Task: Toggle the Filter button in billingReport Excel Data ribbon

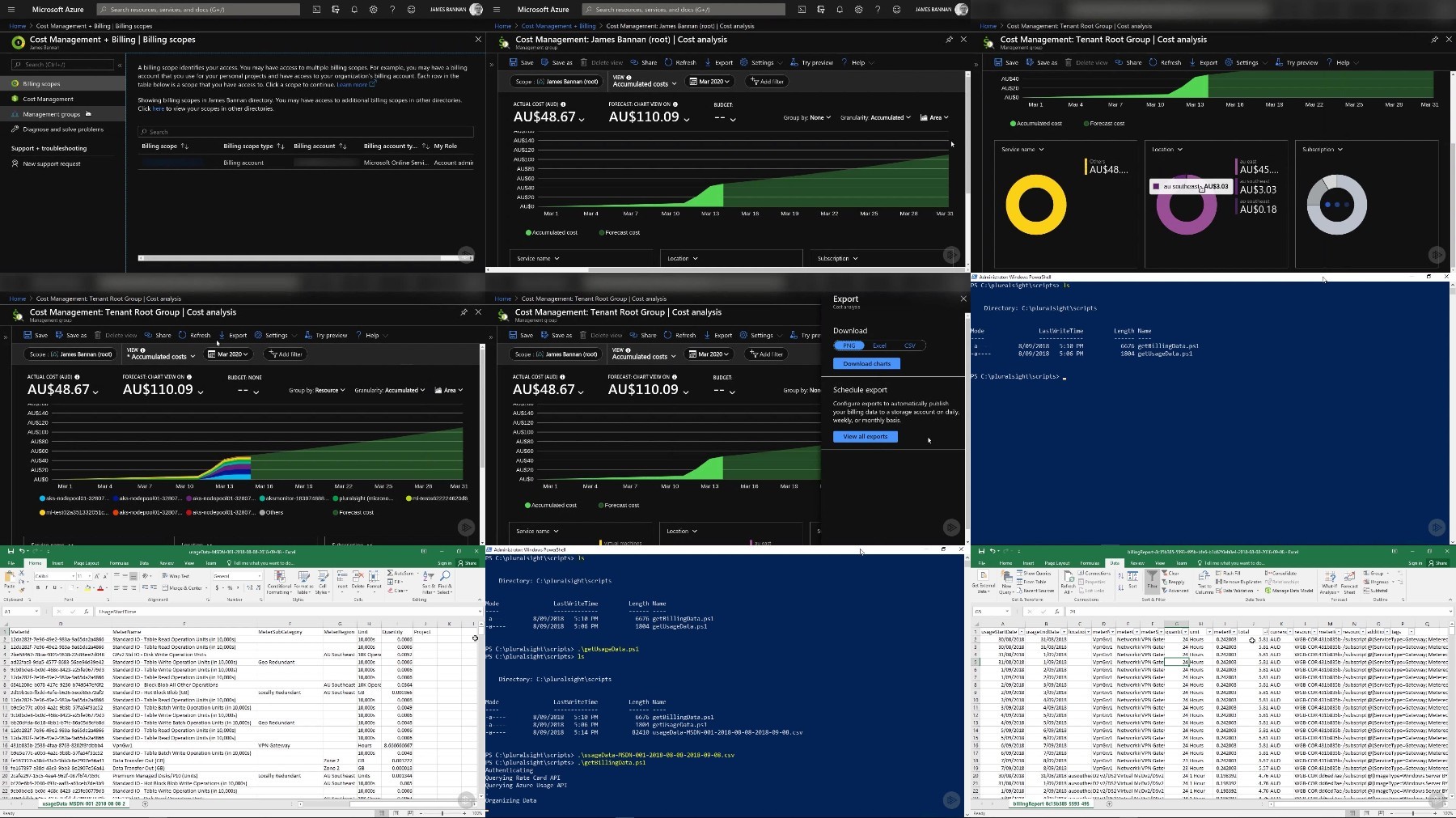Action: (1152, 581)
